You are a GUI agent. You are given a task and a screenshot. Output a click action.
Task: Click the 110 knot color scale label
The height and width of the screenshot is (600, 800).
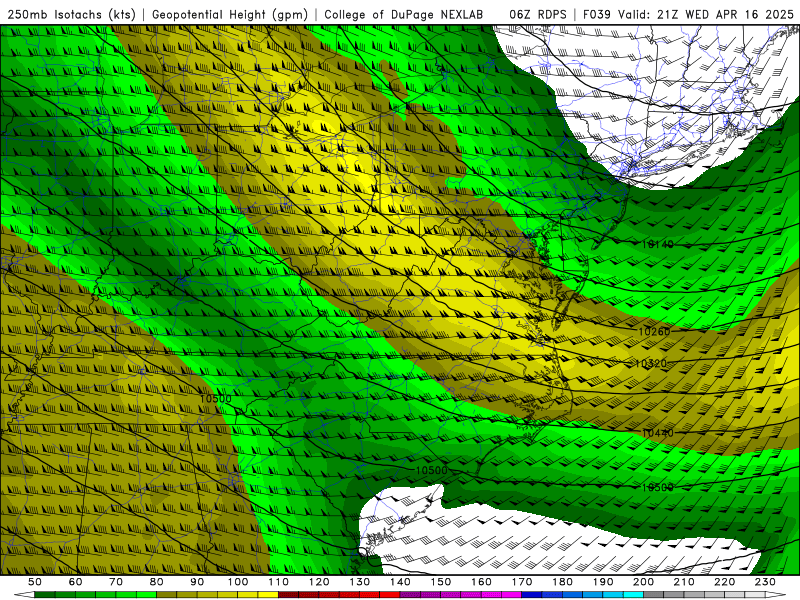pos(279,582)
